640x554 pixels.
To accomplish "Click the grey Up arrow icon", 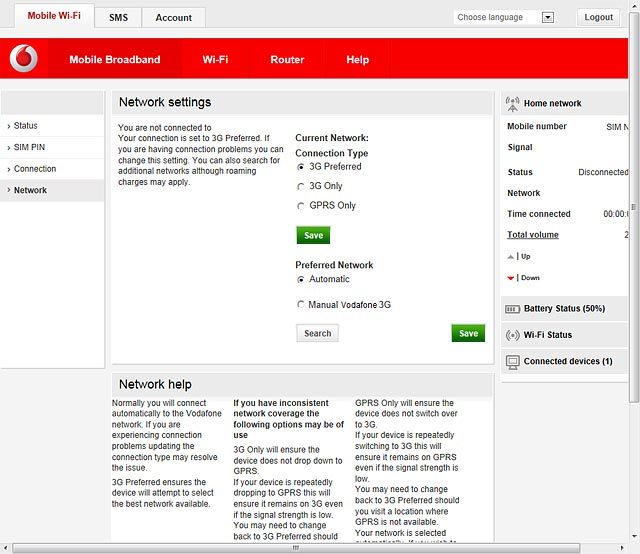I will tap(510, 257).
